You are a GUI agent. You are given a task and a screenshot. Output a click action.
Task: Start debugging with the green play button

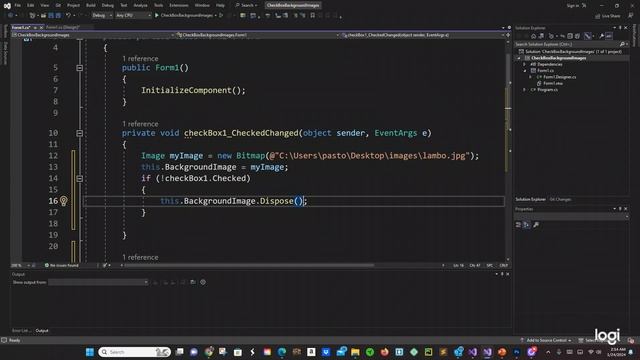(x=156, y=16)
